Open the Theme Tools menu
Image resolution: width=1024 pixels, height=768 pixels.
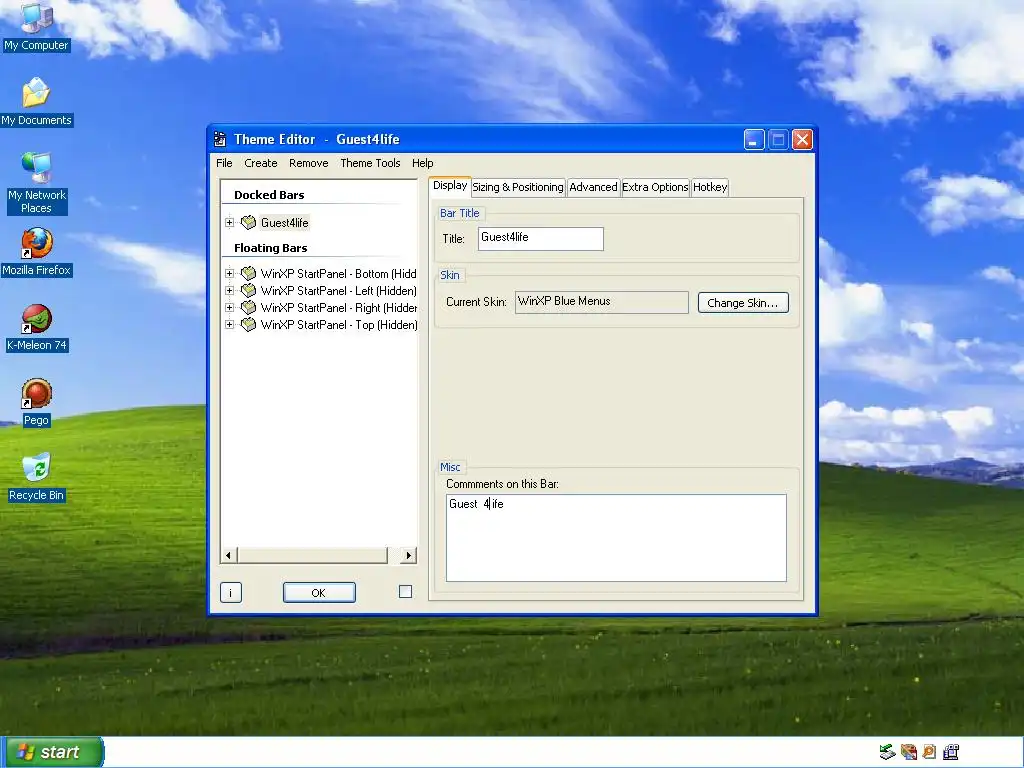pyautogui.click(x=370, y=163)
